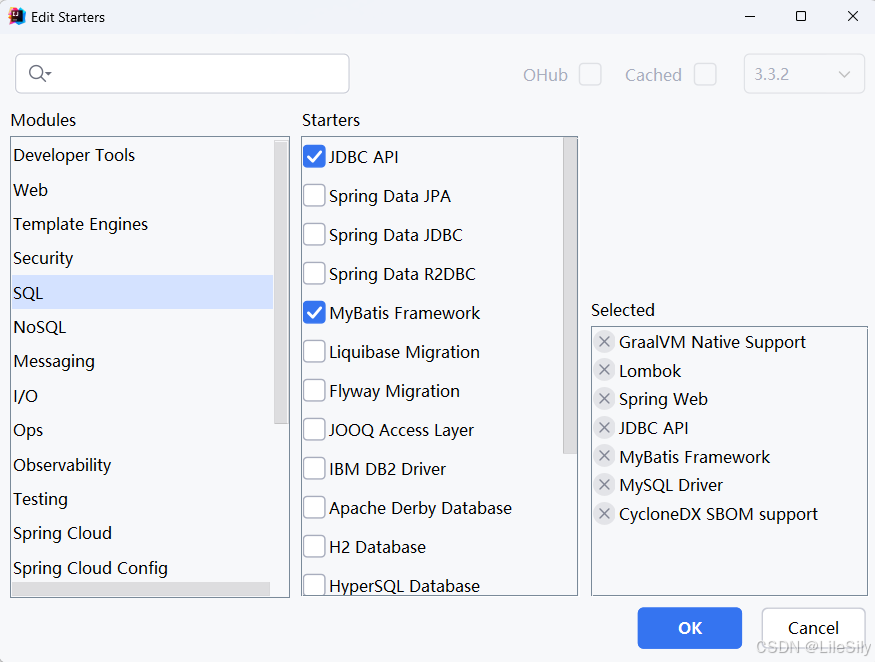This screenshot has height=662, width=875.
Task: Click the IntelliJ icon in title bar
Action: coord(17,17)
